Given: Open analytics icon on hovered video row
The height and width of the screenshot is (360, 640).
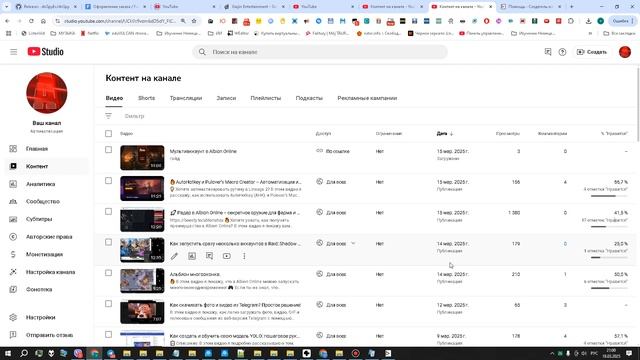Looking at the screenshot, I should 192,256.
